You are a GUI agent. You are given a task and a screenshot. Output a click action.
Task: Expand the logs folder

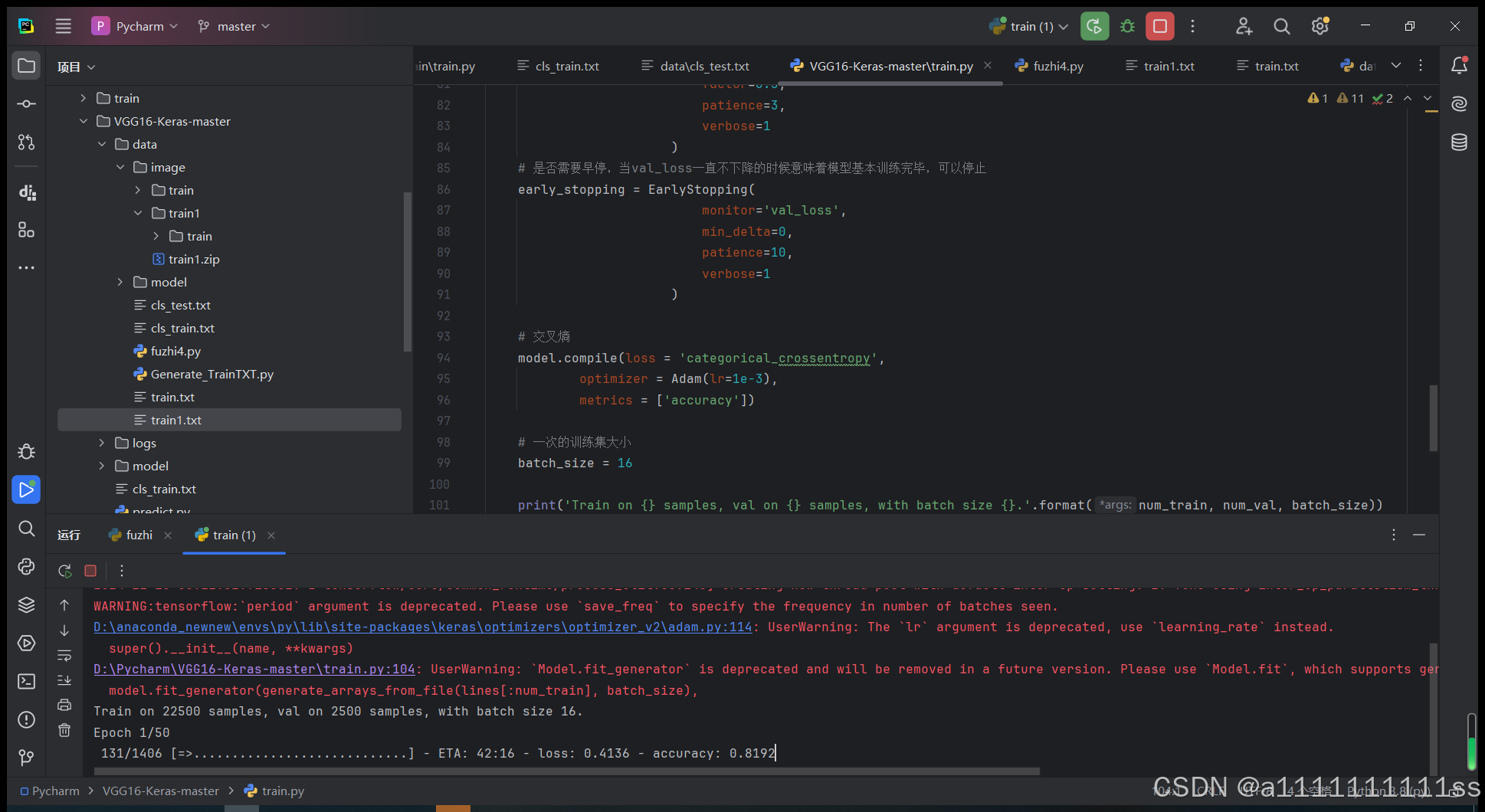coord(102,443)
